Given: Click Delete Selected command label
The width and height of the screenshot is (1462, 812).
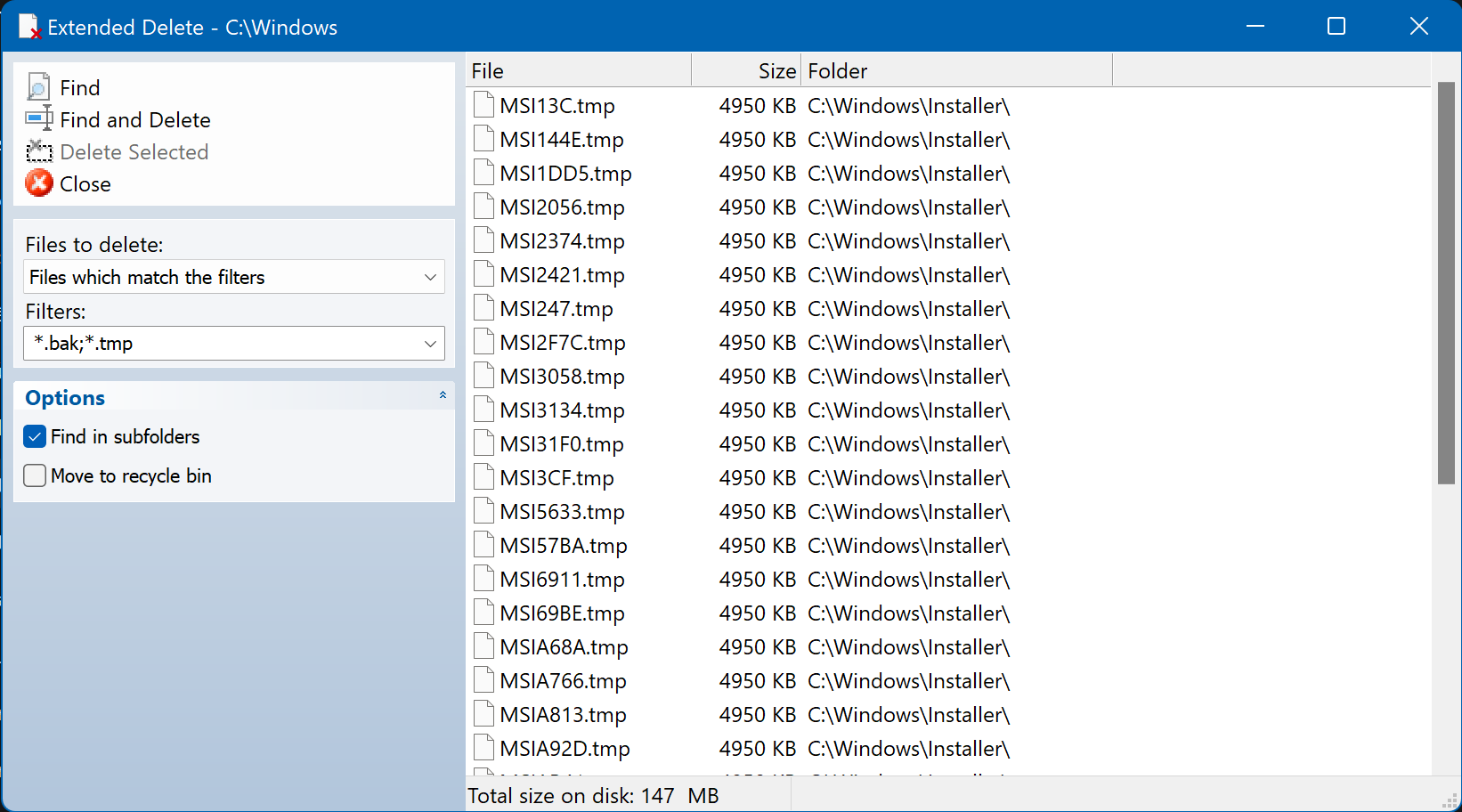Looking at the screenshot, I should pos(134,151).
